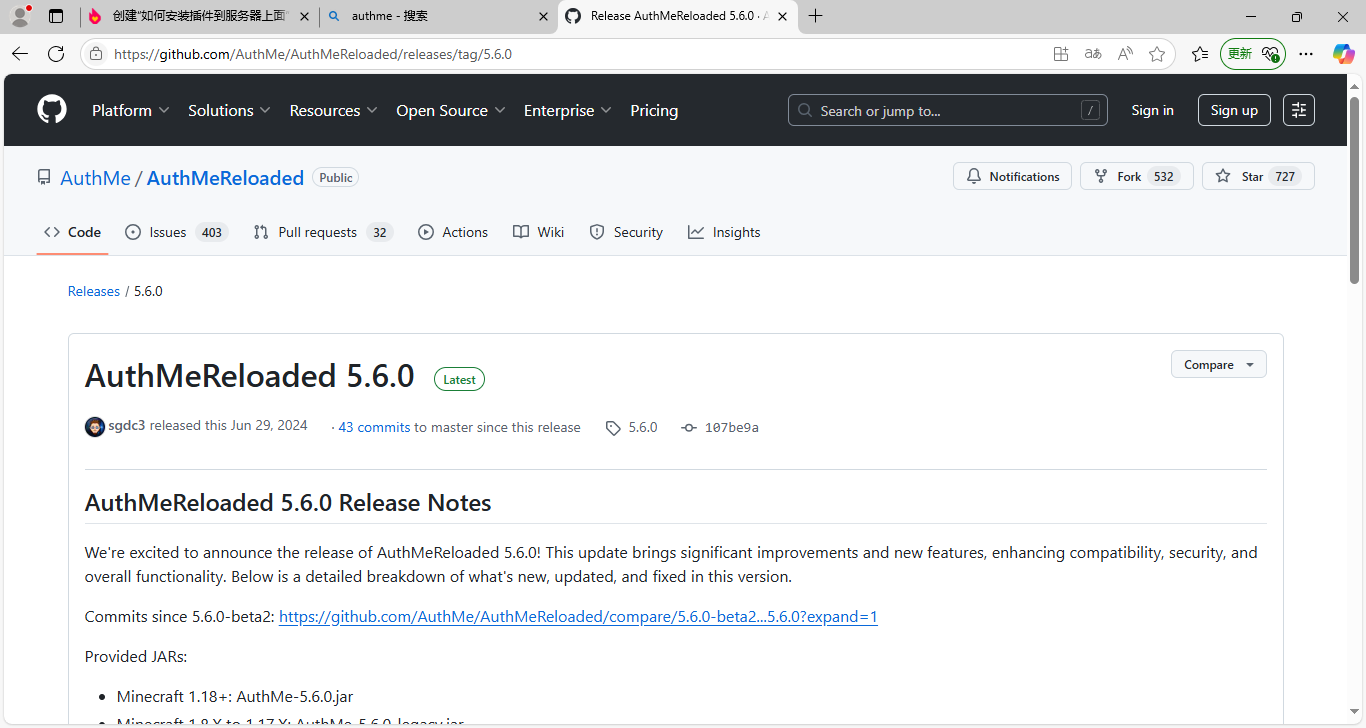Open the Wiki tab

(x=539, y=232)
